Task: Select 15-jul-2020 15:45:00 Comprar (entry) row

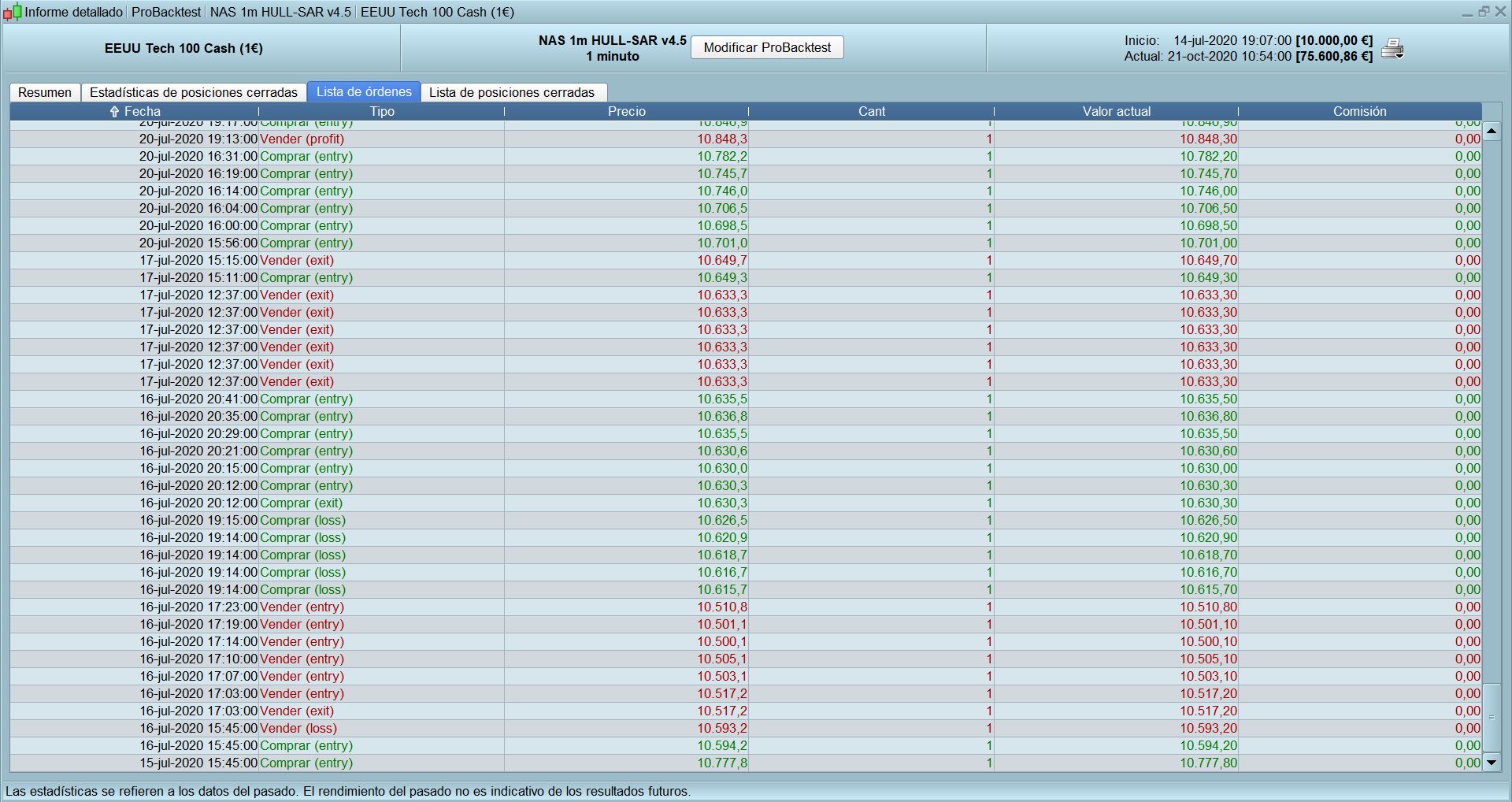Action: click(746, 763)
